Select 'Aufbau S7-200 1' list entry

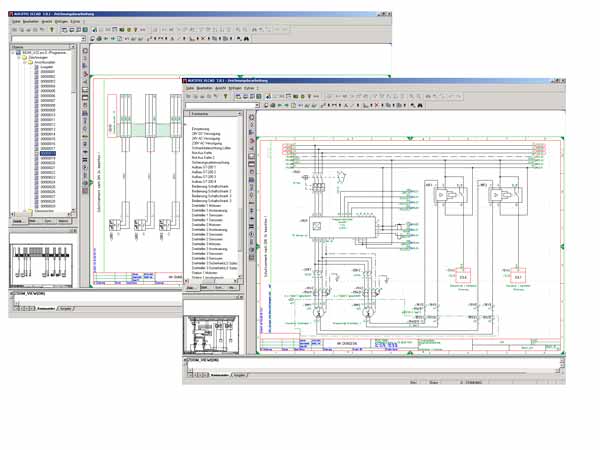click(204, 167)
